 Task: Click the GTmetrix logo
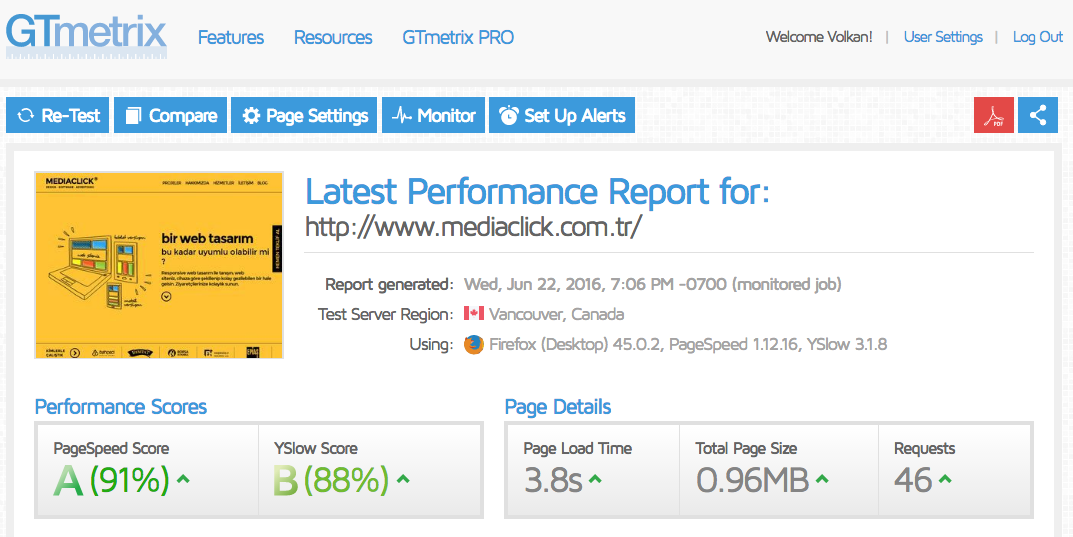[86, 33]
